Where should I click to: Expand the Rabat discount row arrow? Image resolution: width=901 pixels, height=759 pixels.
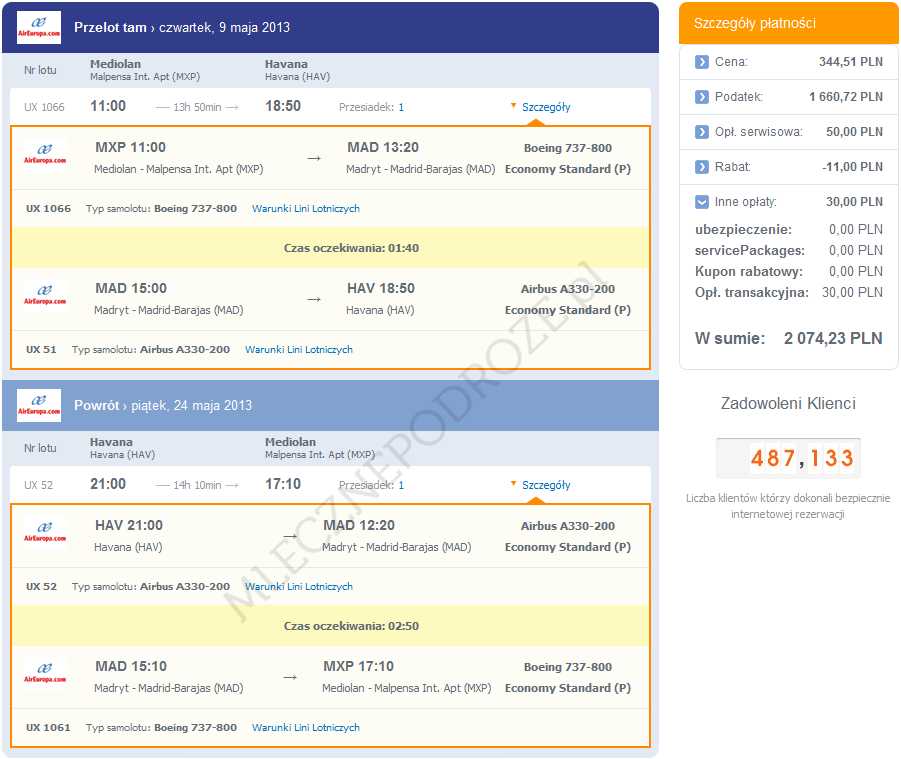click(x=702, y=167)
